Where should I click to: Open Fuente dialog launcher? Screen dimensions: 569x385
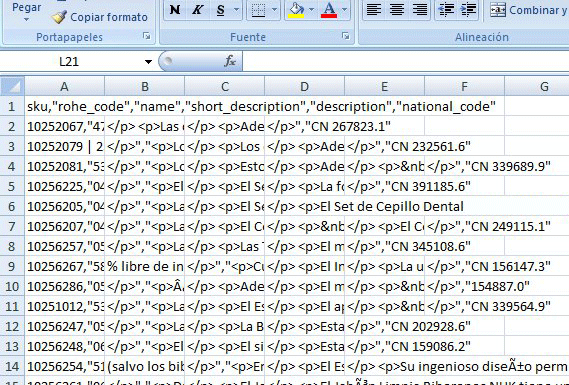(x=345, y=36)
